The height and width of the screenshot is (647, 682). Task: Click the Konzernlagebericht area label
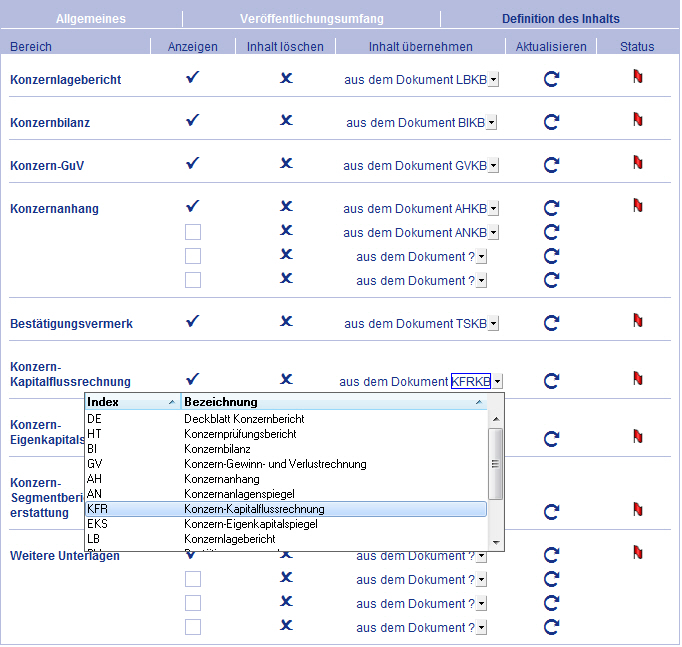(x=66, y=80)
